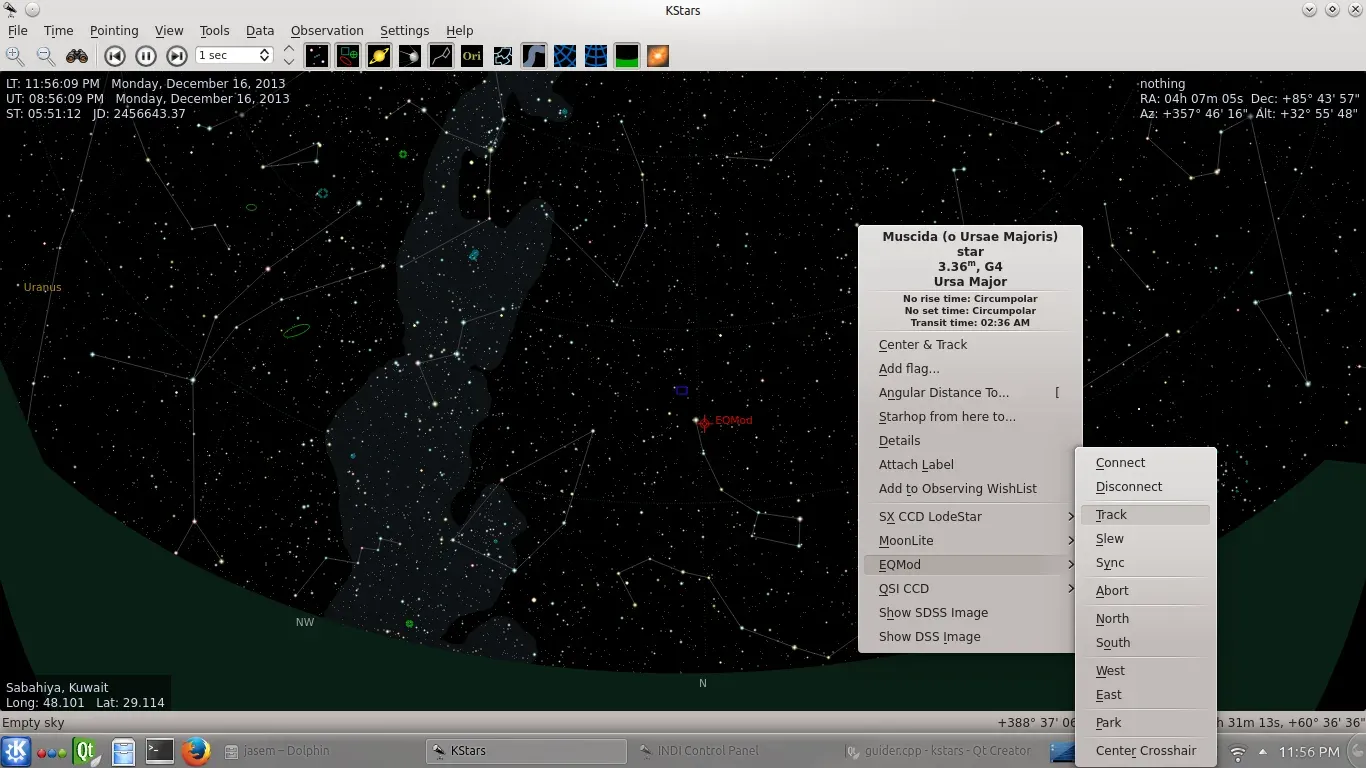Click Abort in the EQMod submenu
The width and height of the screenshot is (1366, 768).
[1145, 591]
